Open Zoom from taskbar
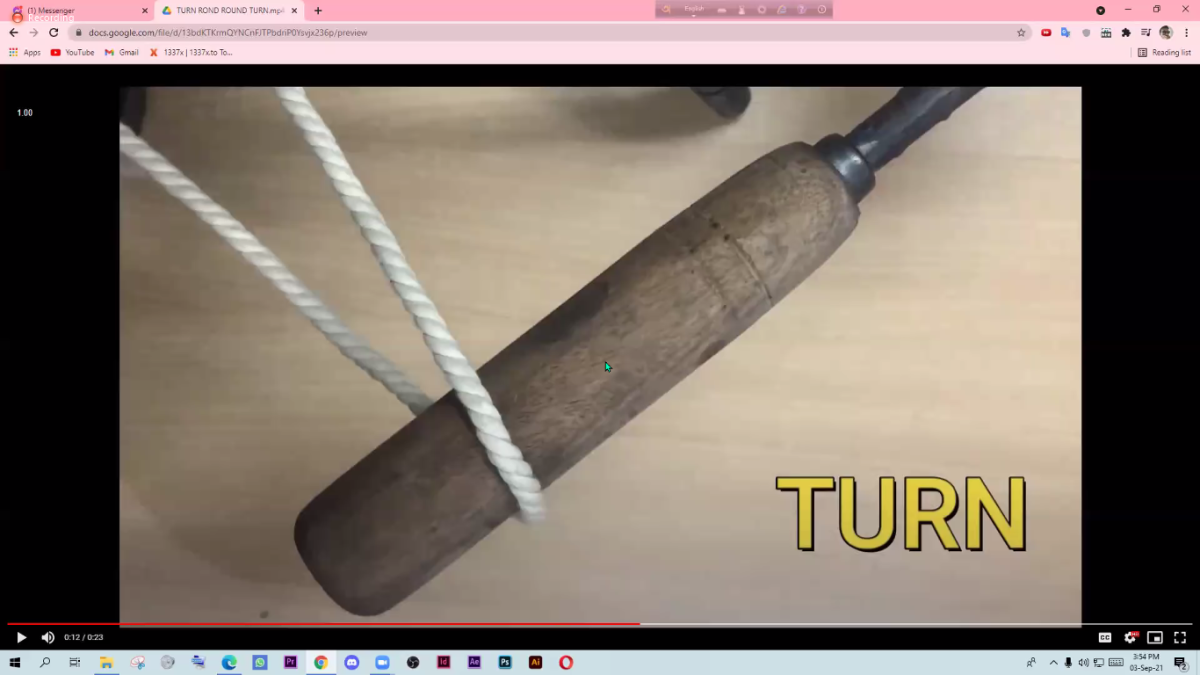The height and width of the screenshot is (675, 1200). [382, 662]
